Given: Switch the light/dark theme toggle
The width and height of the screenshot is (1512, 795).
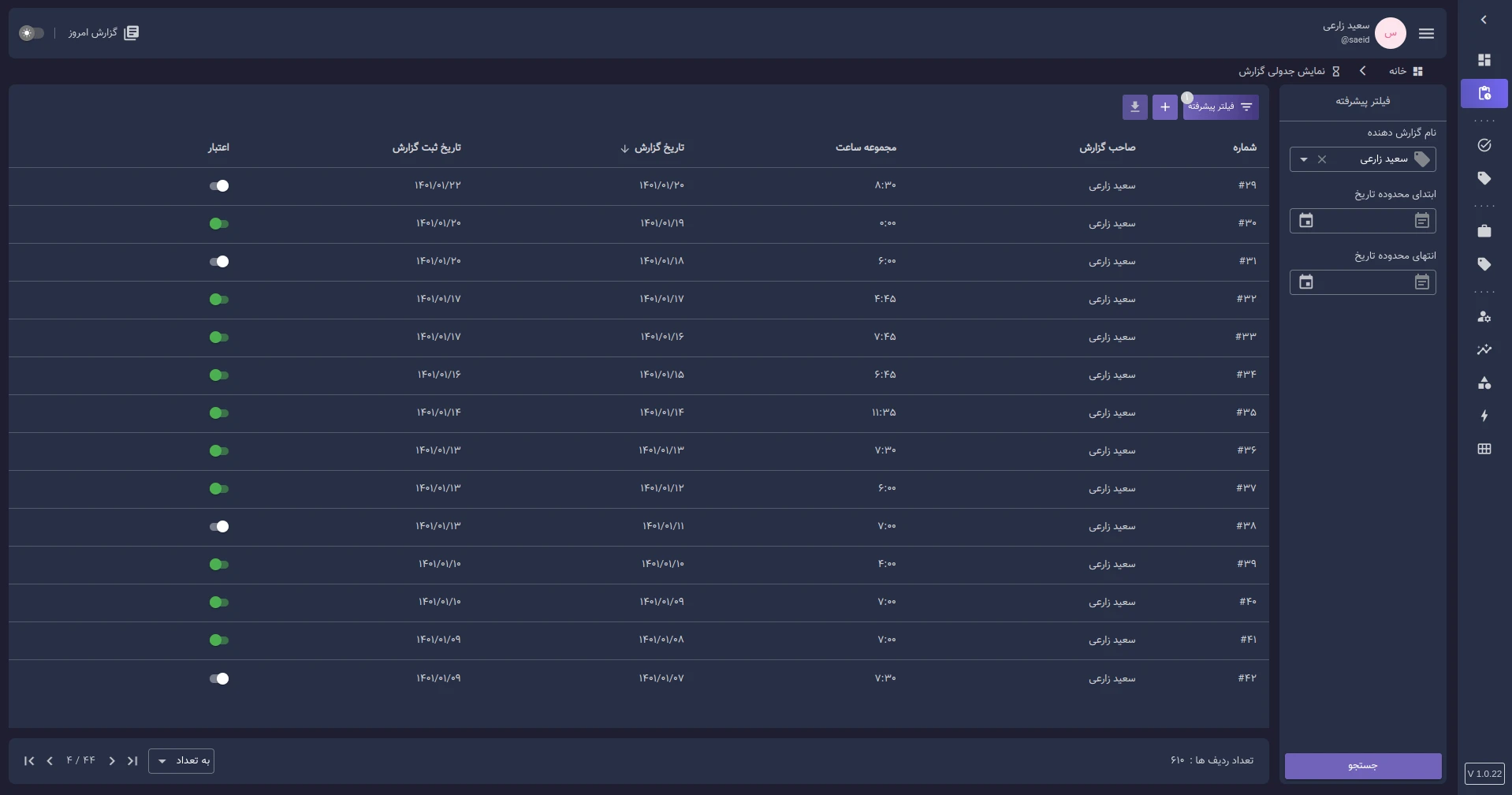Looking at the screenshot, I should [32, 33].
